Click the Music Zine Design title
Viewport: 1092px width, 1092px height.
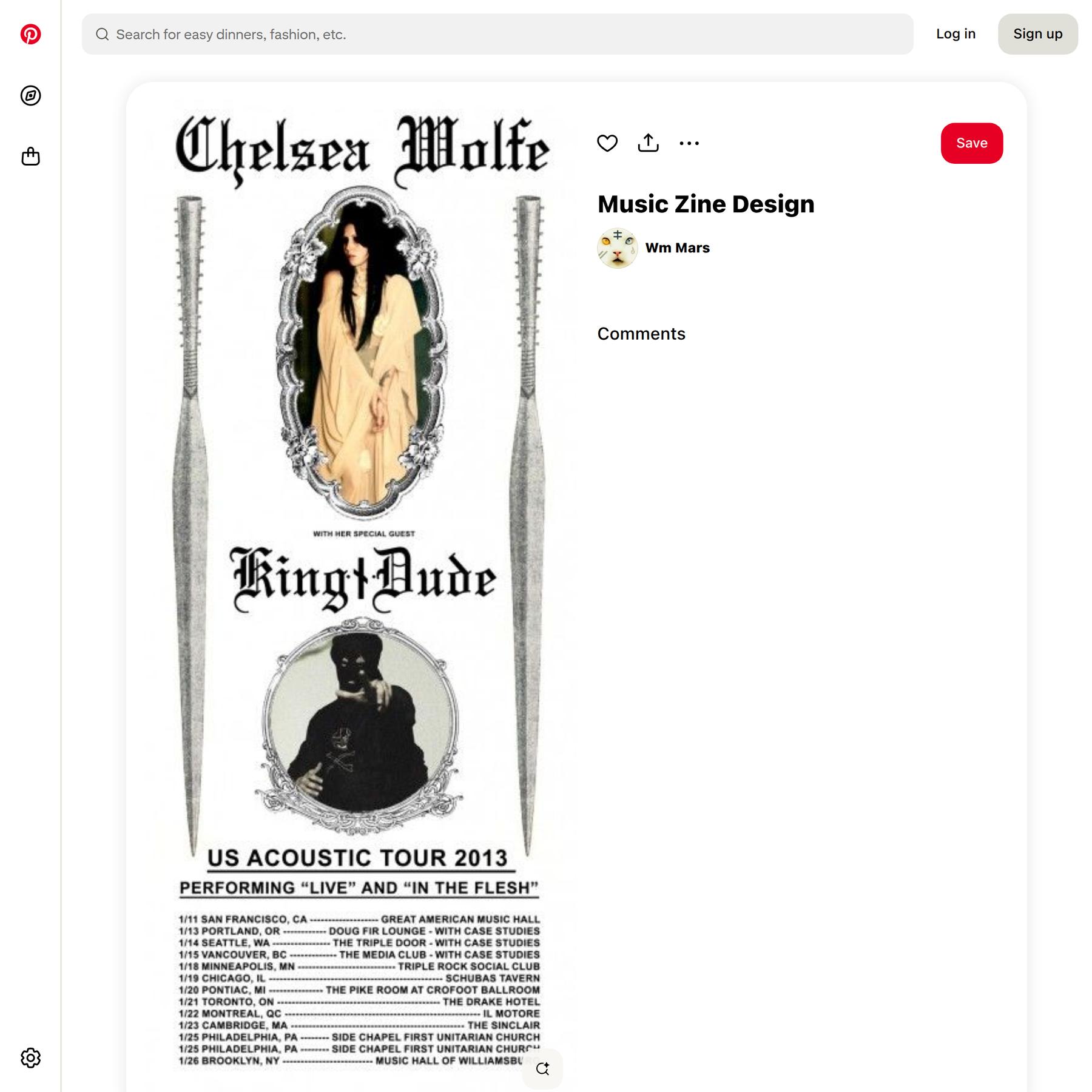click(x=706, y=204)
